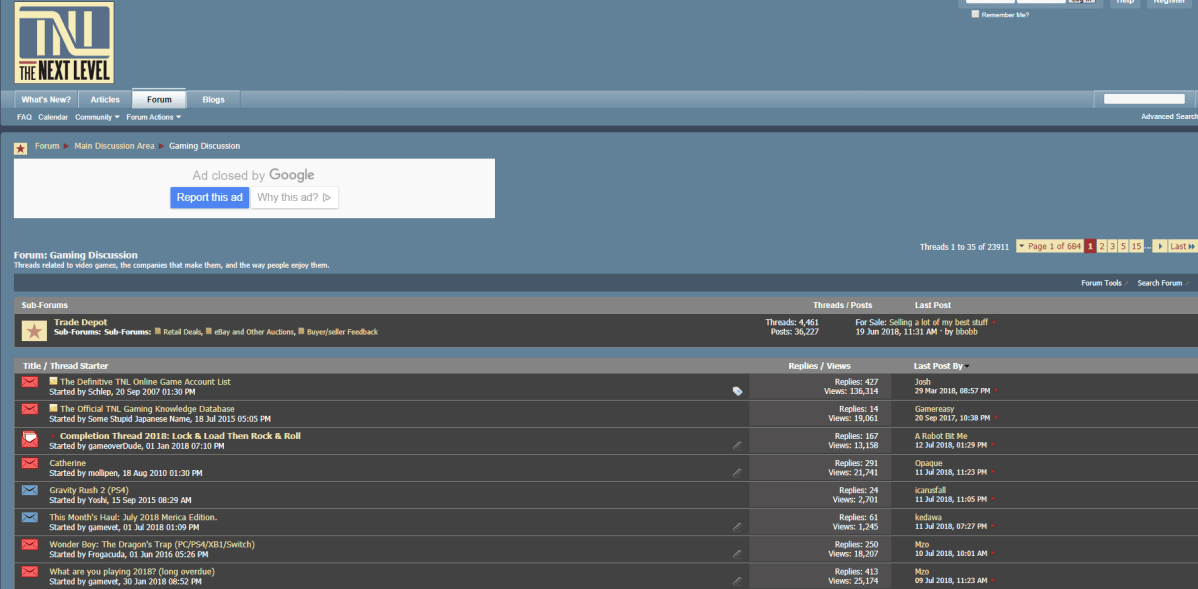Click the next-page arrow in the pagination bar
Viewport: 1198px width, 589px height.
pos(1161,245)
